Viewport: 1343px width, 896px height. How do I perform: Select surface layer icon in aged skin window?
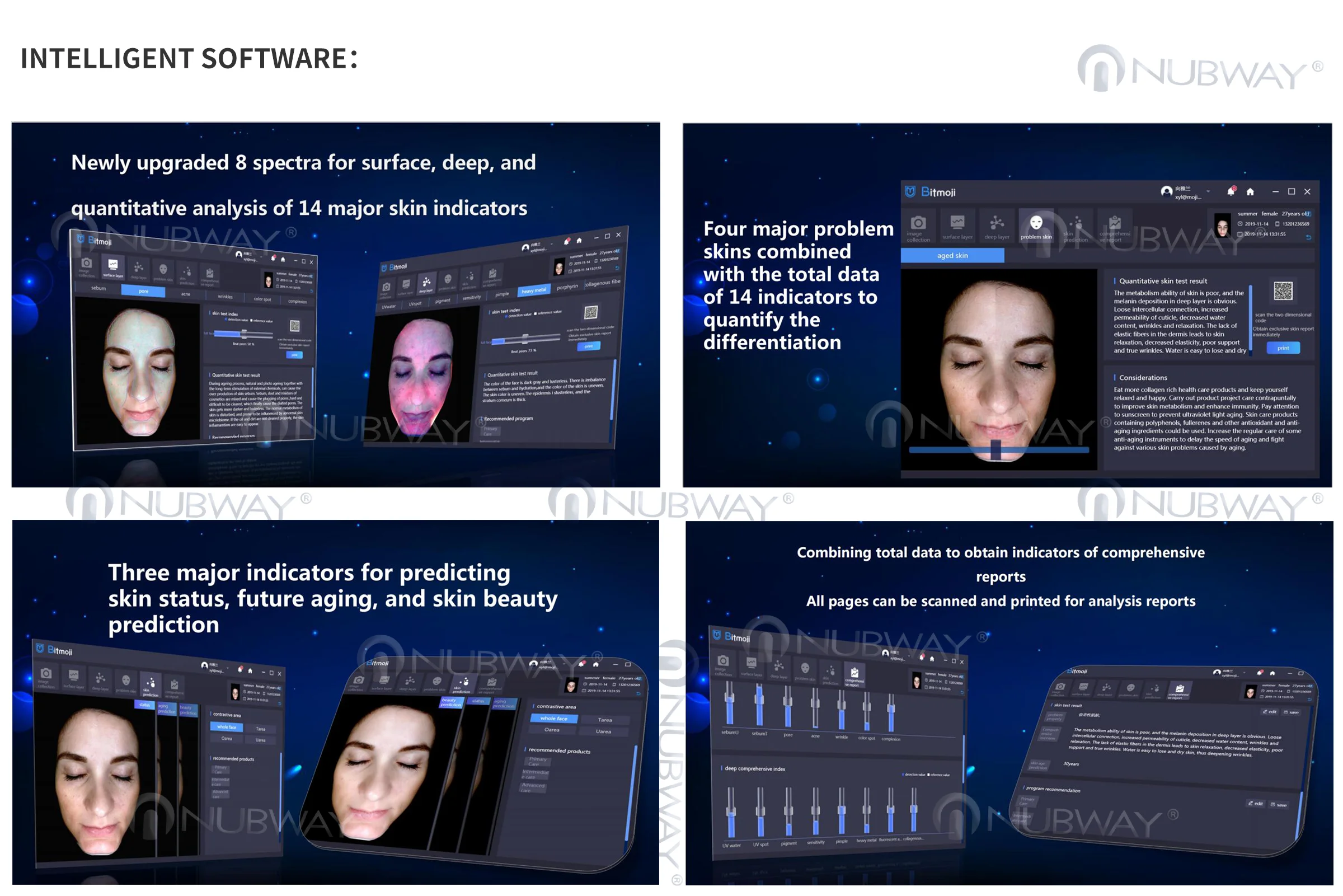957,223
